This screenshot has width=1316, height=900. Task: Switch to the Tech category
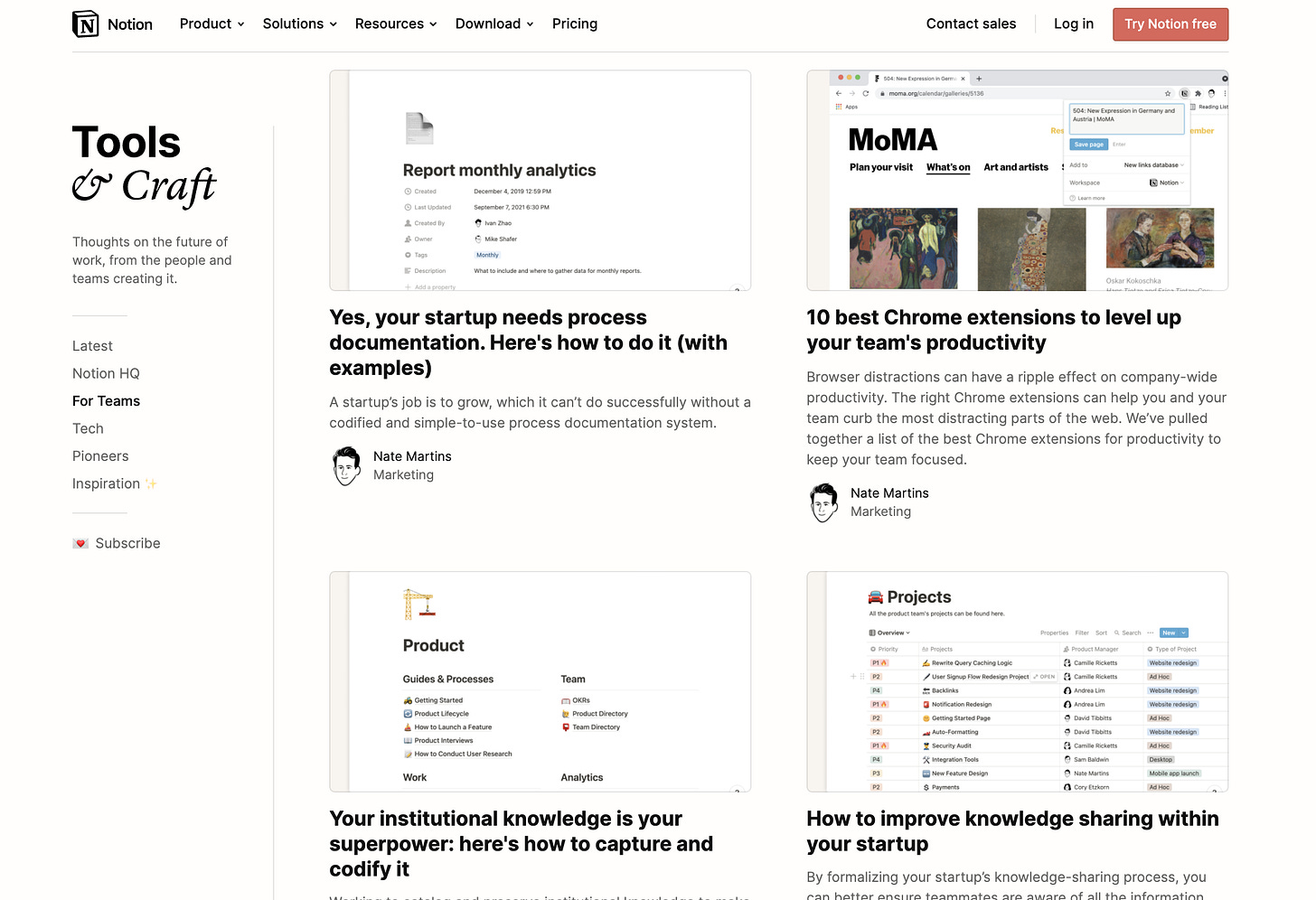coord(88,428)
